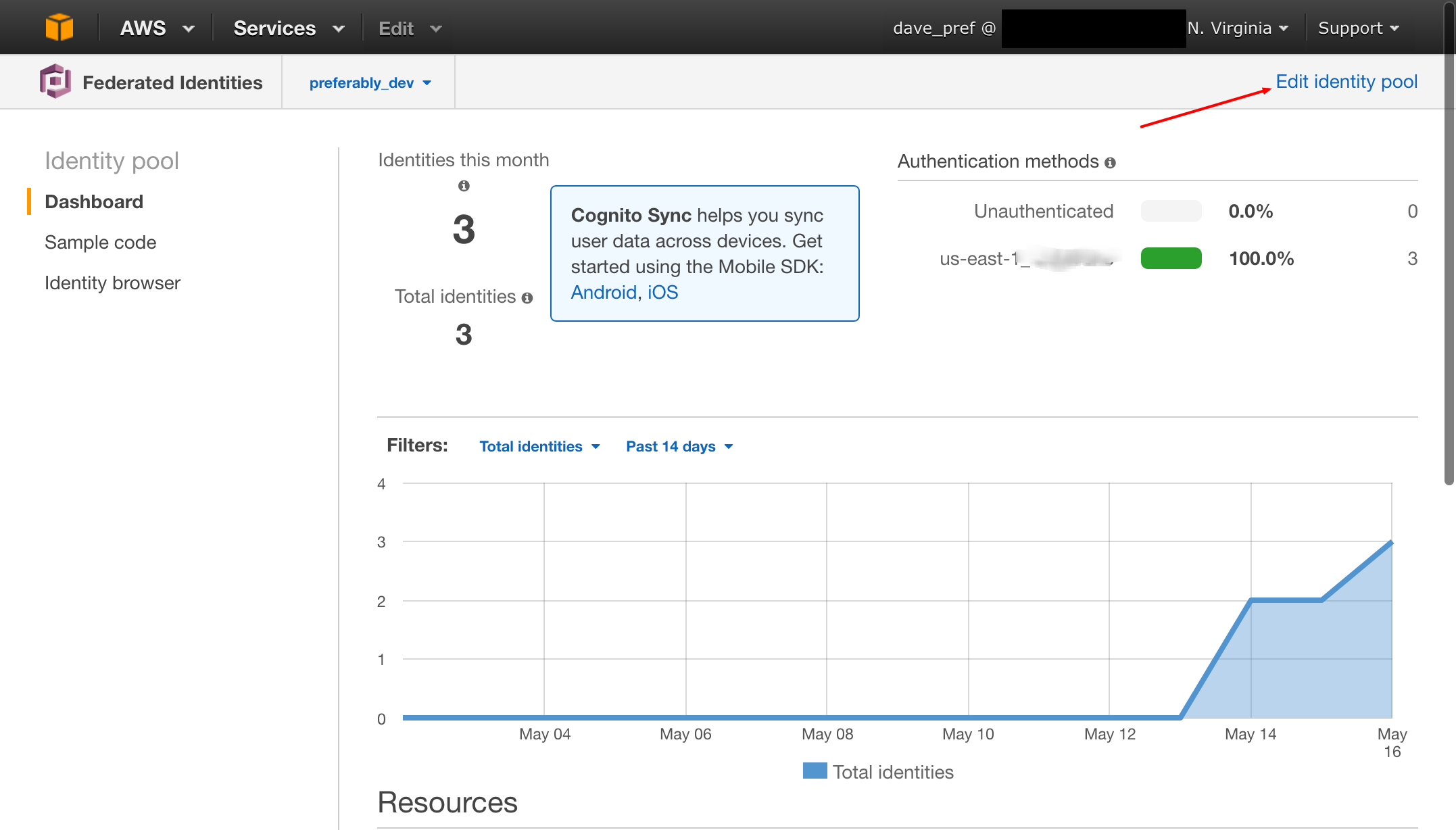Toggle the us-east-1 authentication method switch
This screenshot has height=830, width=1456.
click(x=1172, y=258)
